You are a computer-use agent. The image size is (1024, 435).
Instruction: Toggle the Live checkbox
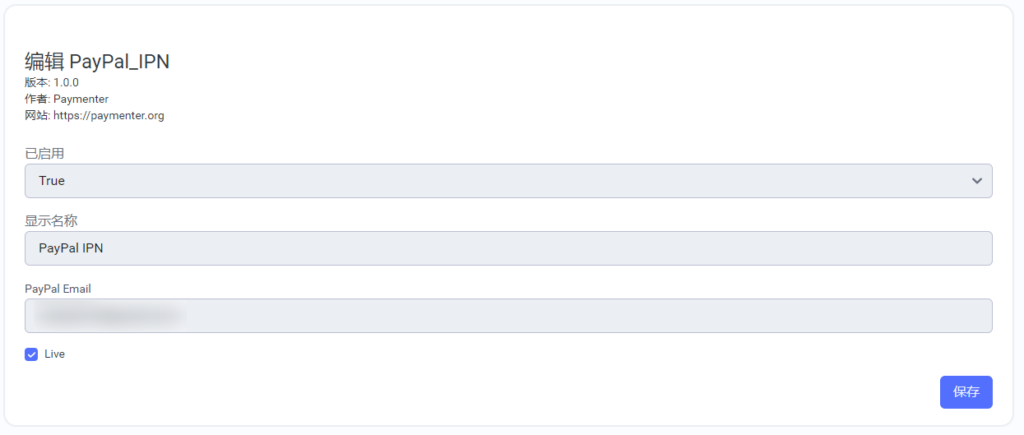tap(32, 354)
